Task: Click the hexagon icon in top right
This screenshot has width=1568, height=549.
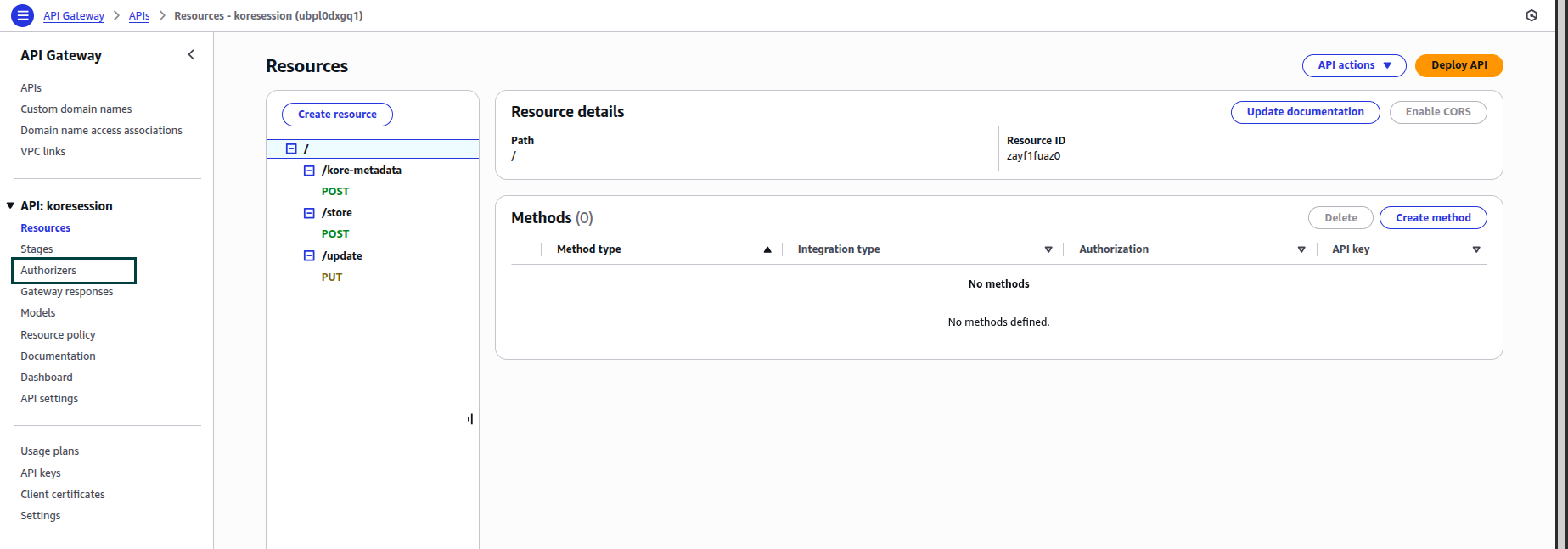Action: [x=1531, y=15]
